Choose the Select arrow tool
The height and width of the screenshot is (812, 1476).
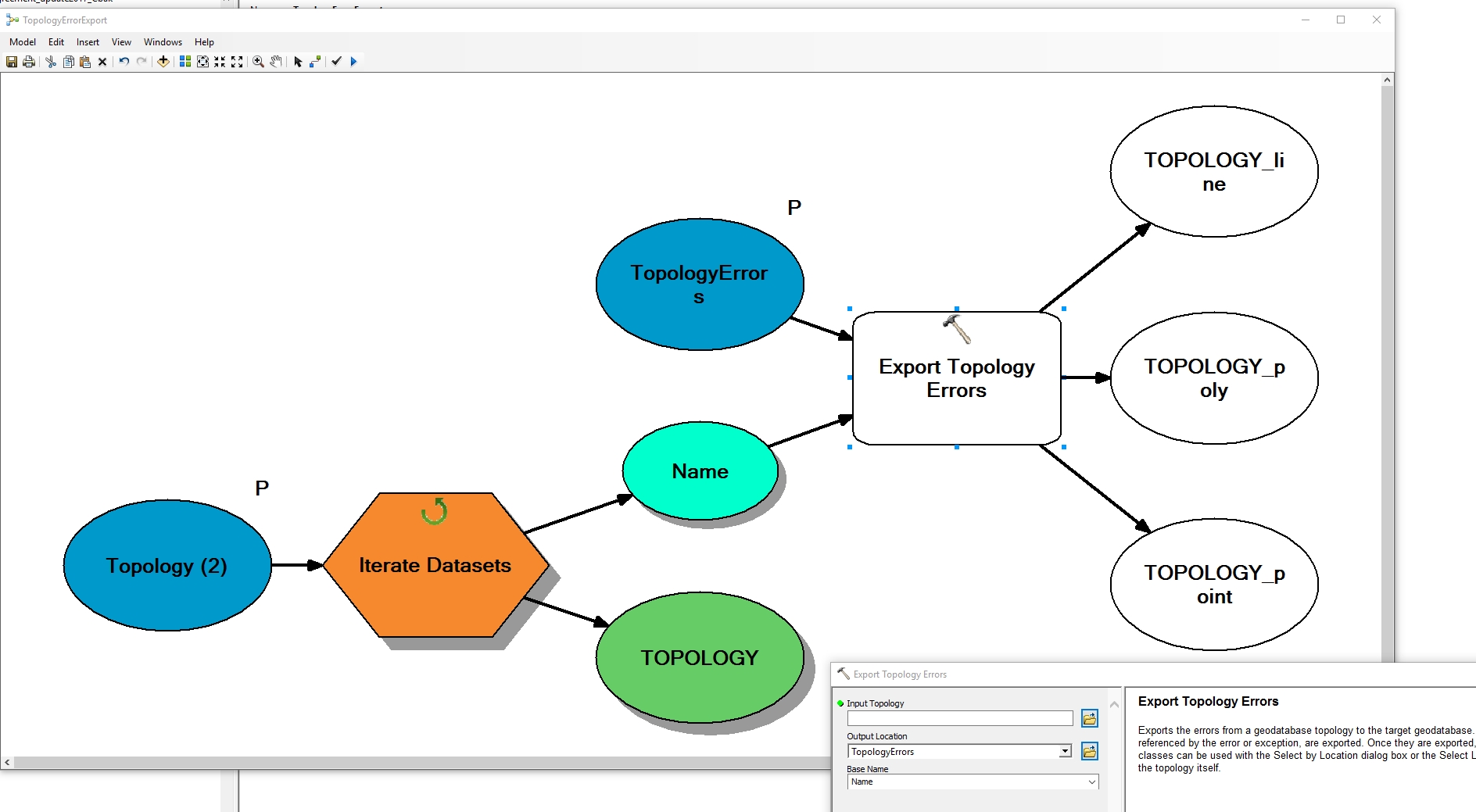coord(298,62)
